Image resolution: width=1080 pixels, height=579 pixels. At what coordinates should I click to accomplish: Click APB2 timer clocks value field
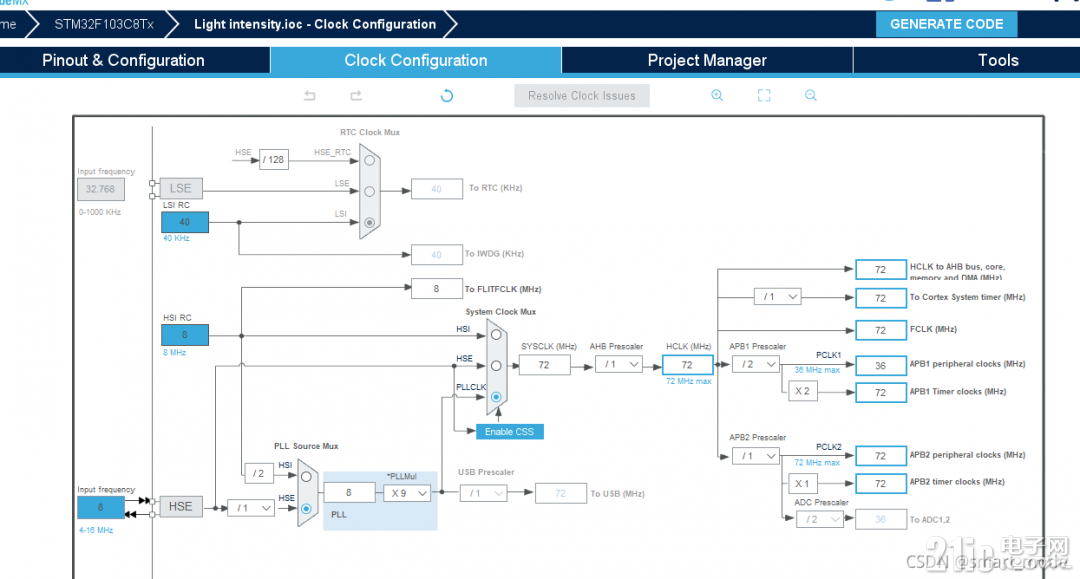(881, 483)
